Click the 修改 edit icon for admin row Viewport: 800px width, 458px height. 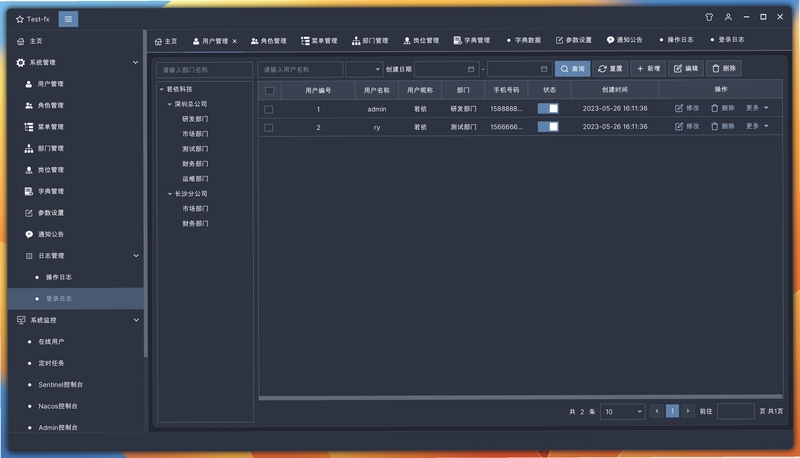[x=679, y=108]
